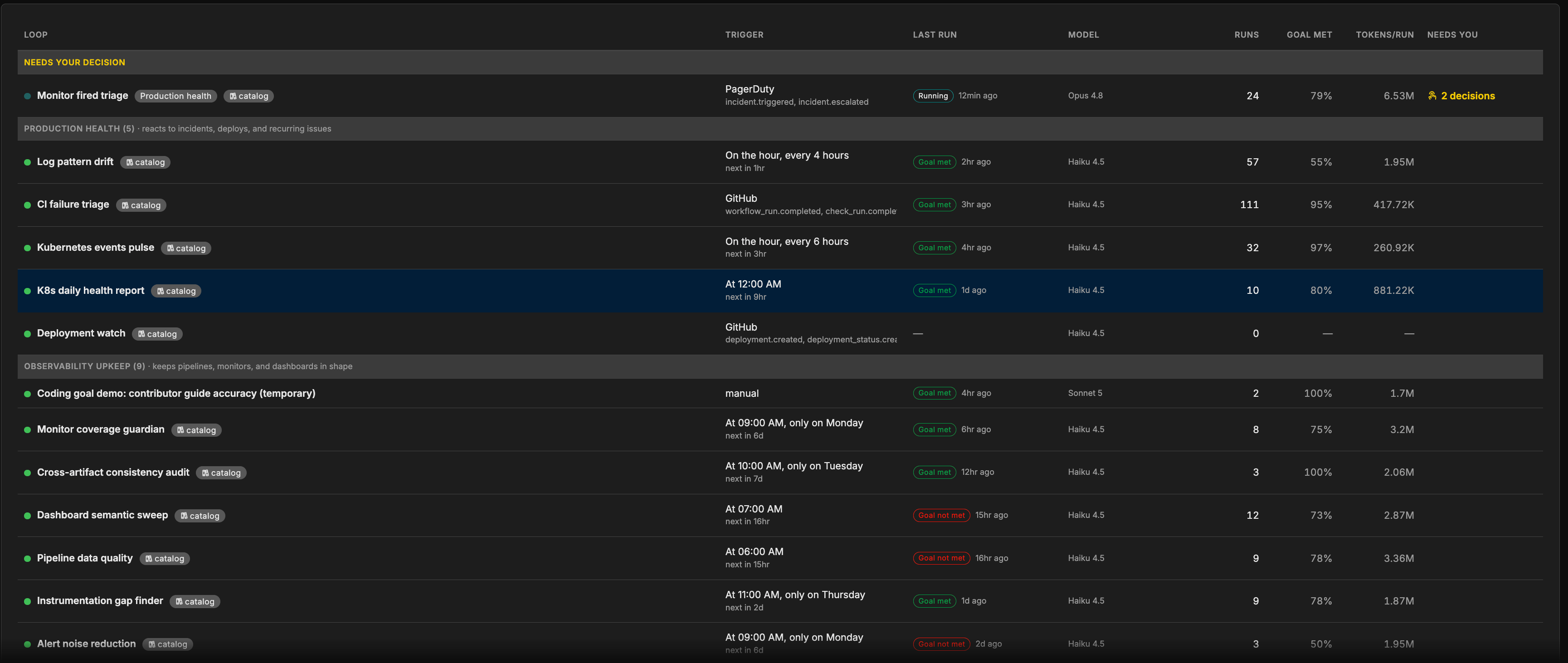Sort by the Last Run column header
Screen dimensions: 1568x663
(935, 35)
